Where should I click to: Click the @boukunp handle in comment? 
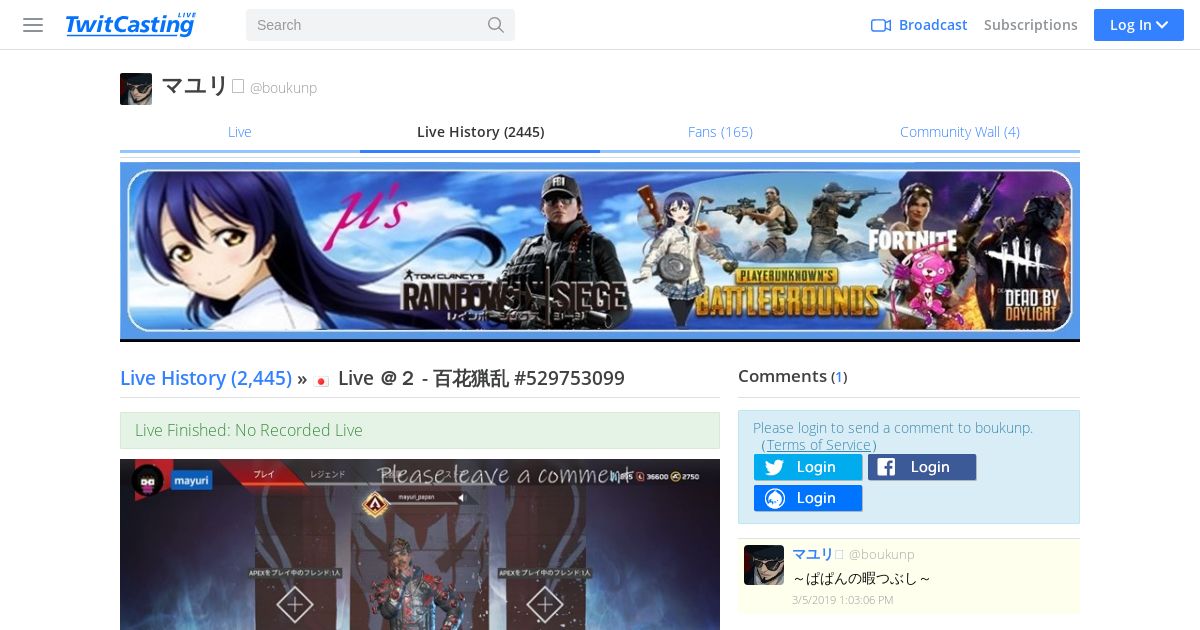tap(882, 554)
